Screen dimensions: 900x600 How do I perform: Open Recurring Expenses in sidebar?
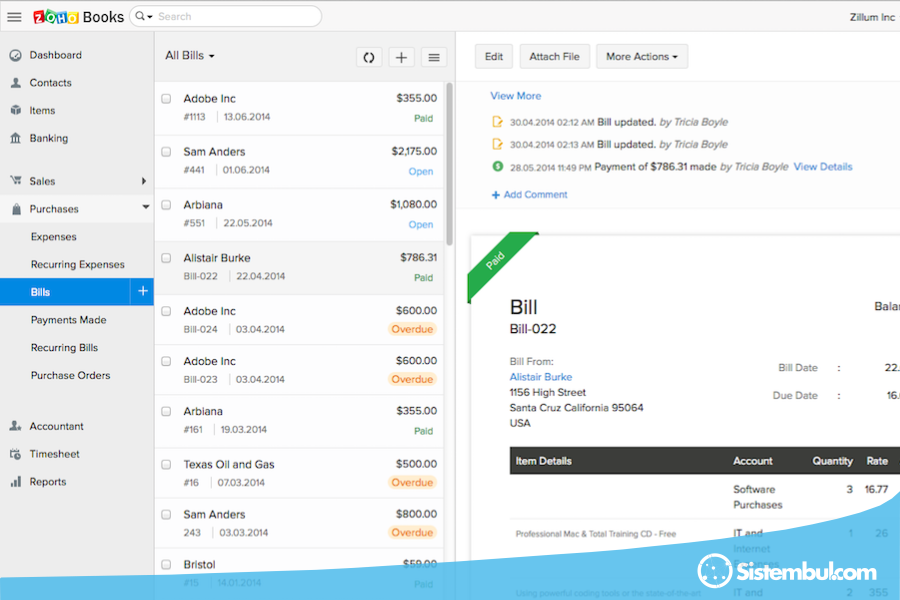(x=77, y=264)
